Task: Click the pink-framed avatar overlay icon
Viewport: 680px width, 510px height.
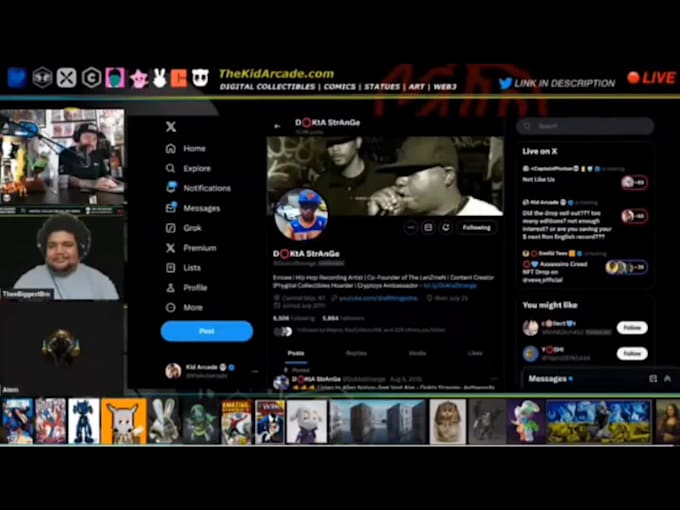Action: 115,78
